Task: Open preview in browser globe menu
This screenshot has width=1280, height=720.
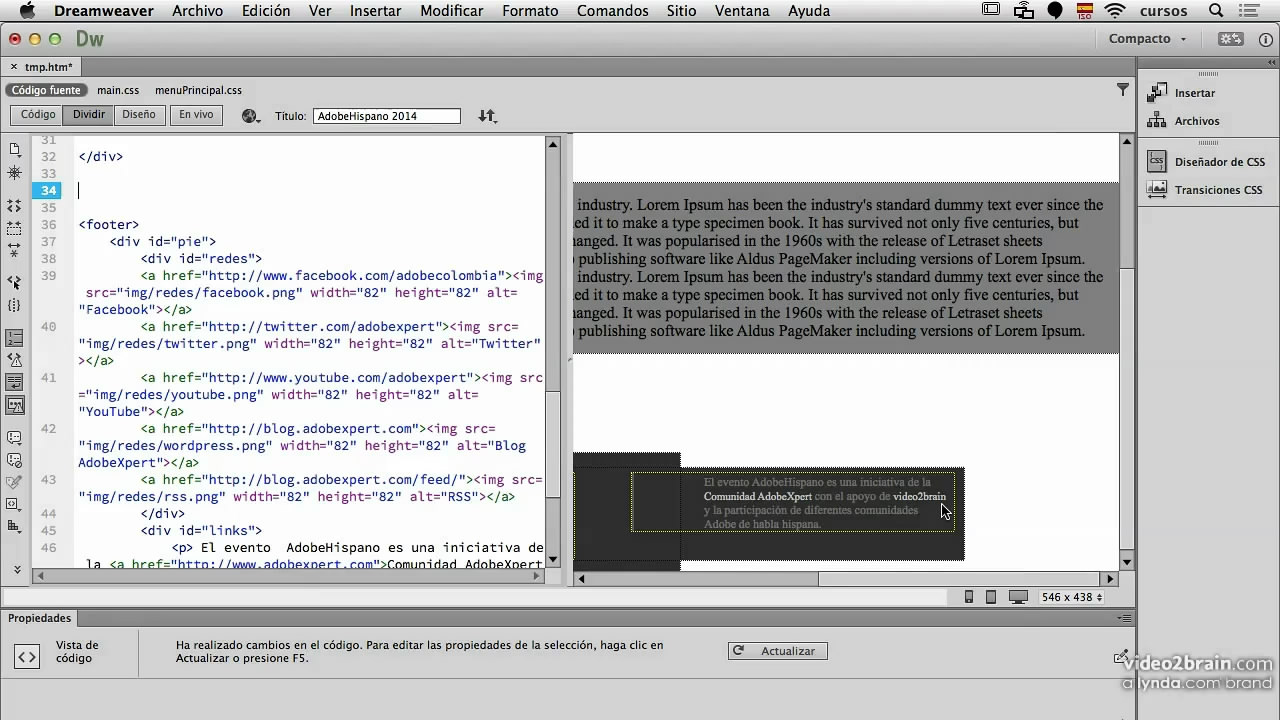Action: click(252, 116)
